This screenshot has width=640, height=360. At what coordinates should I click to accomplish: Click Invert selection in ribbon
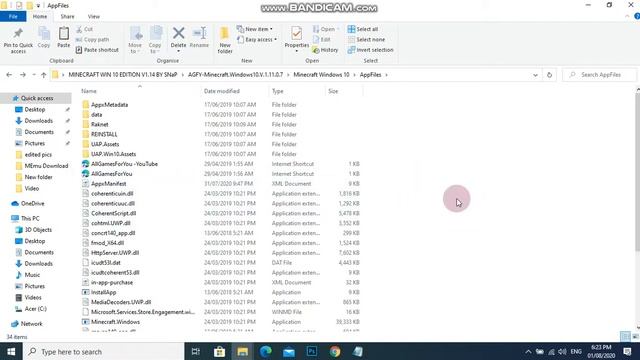(371, 50)
